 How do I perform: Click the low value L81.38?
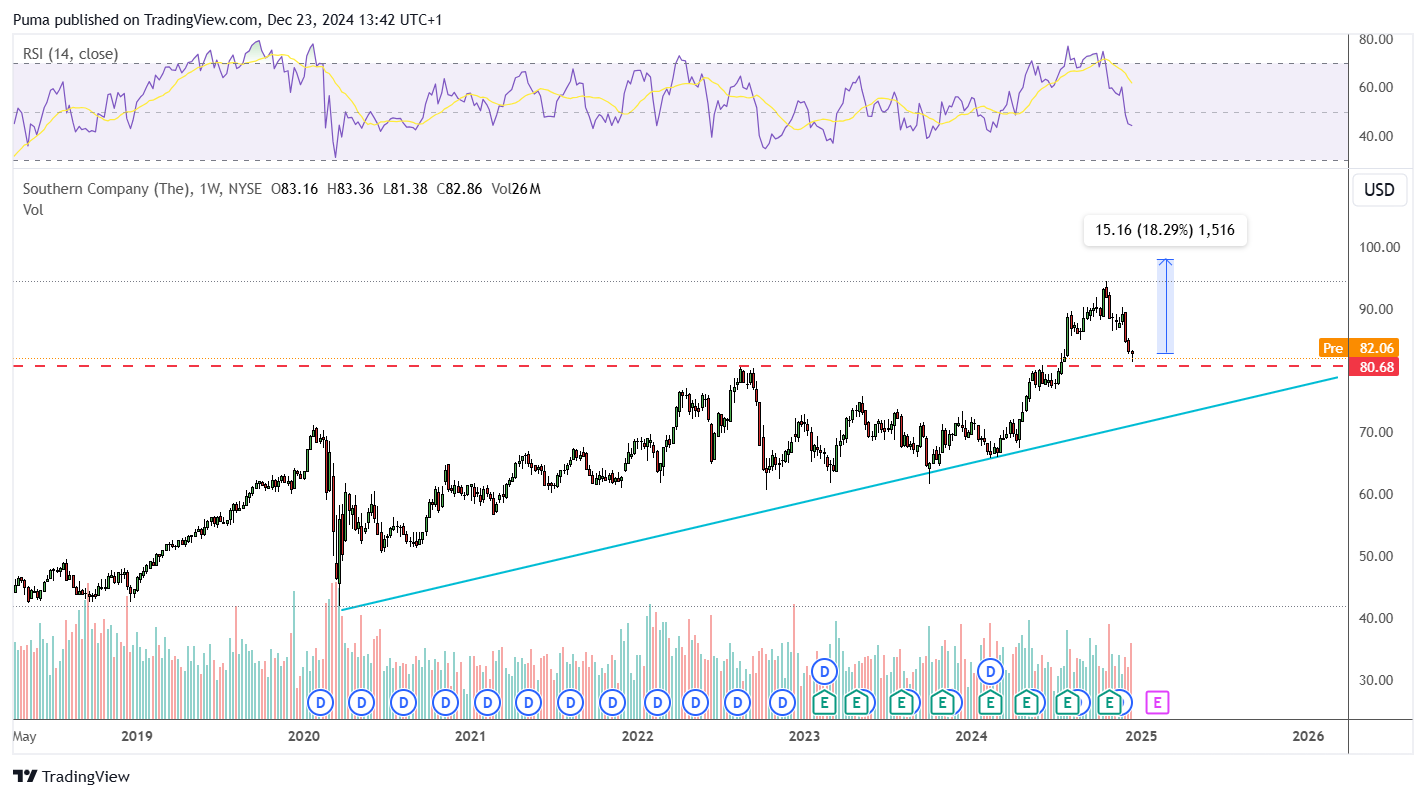[x=405, y=188]
